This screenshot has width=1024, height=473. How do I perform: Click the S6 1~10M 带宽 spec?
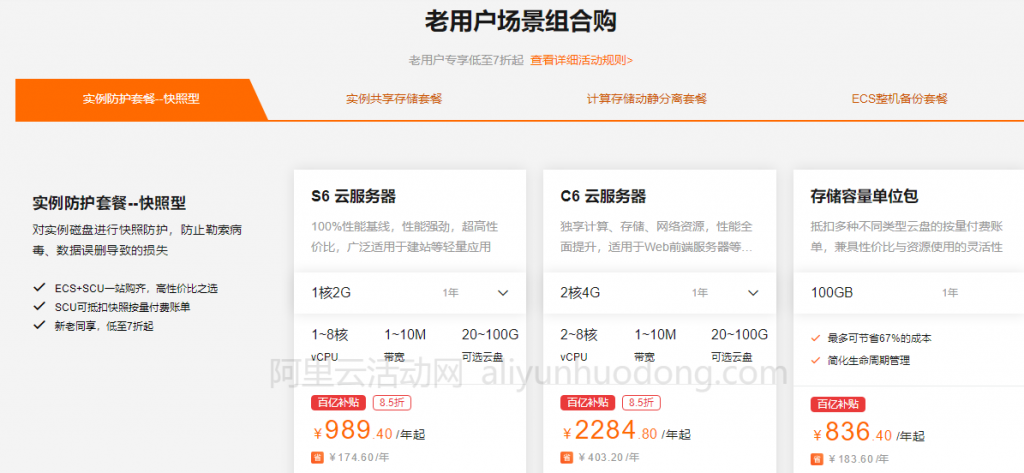coord(405,346)
